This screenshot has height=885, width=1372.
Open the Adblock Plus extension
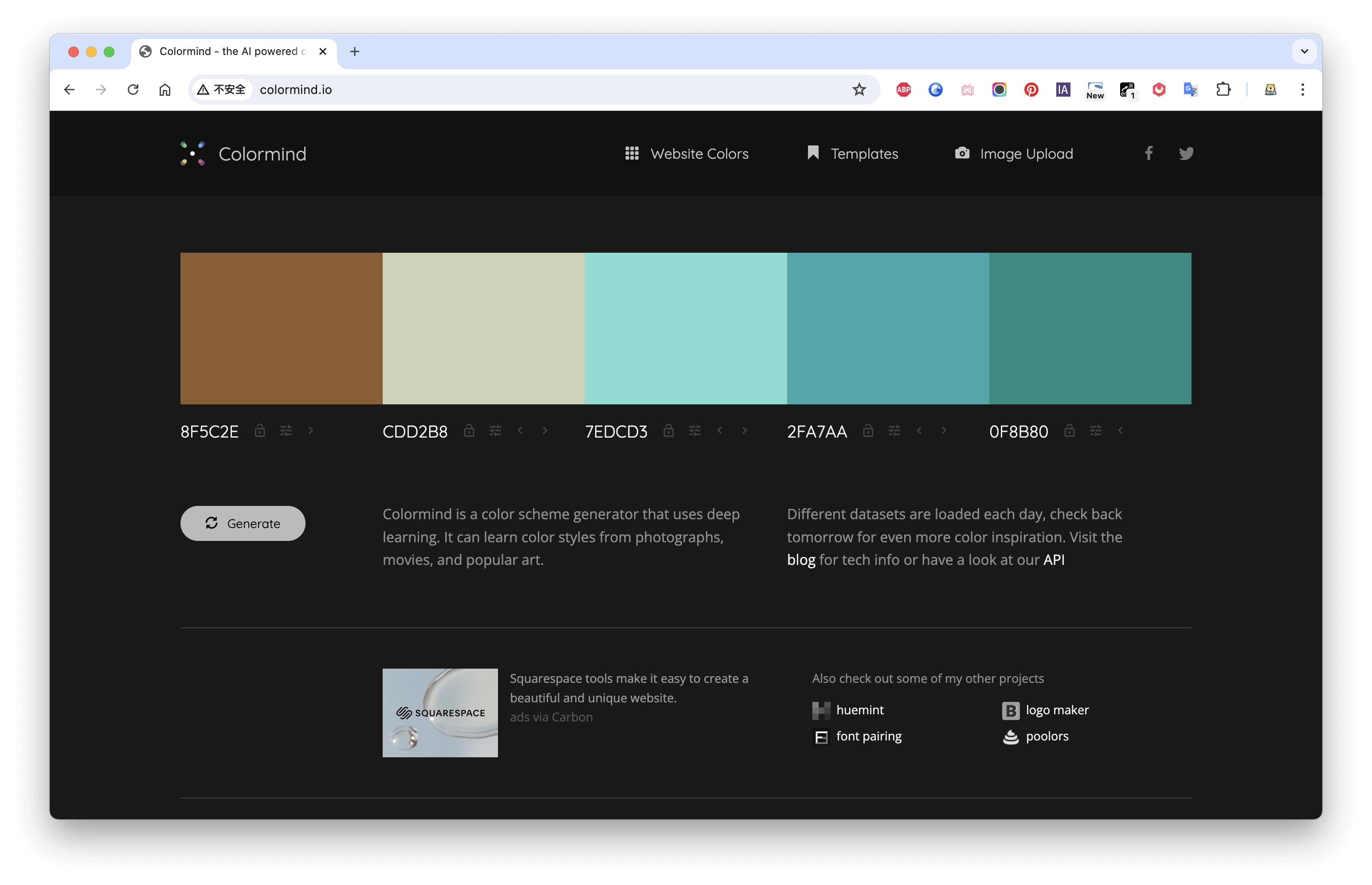point(904,90)
